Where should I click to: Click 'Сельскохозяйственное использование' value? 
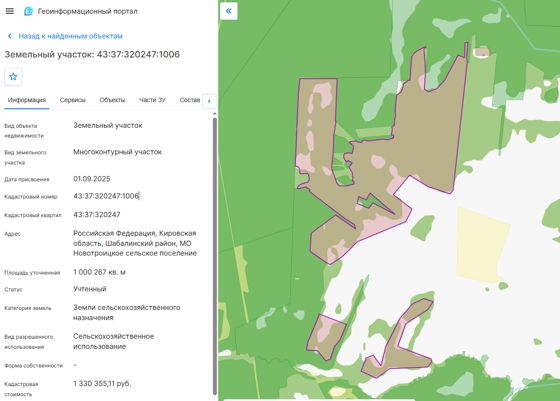coord(114,341)
